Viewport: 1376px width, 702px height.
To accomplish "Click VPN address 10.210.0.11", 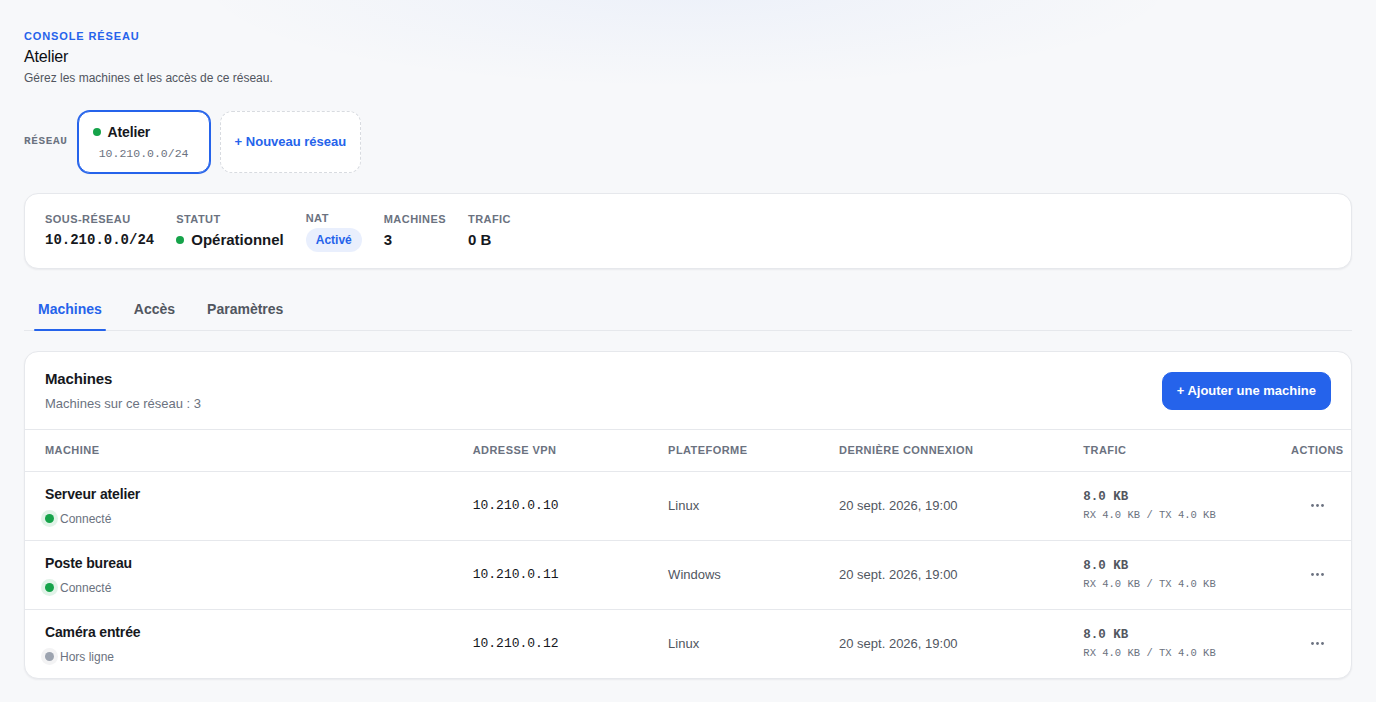I will tap(516, 575).
